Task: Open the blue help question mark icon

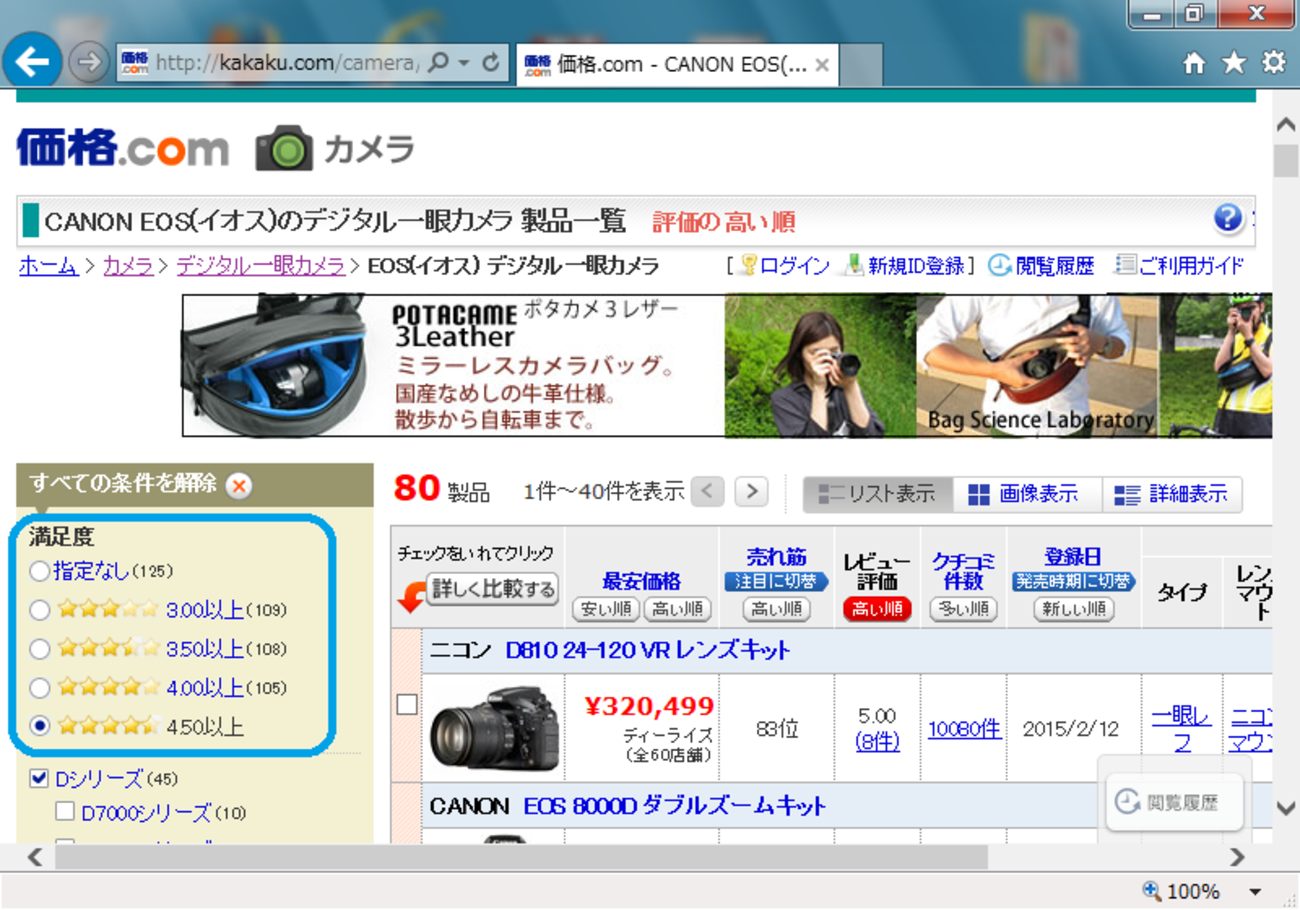Action: [x=1227, y=218]
